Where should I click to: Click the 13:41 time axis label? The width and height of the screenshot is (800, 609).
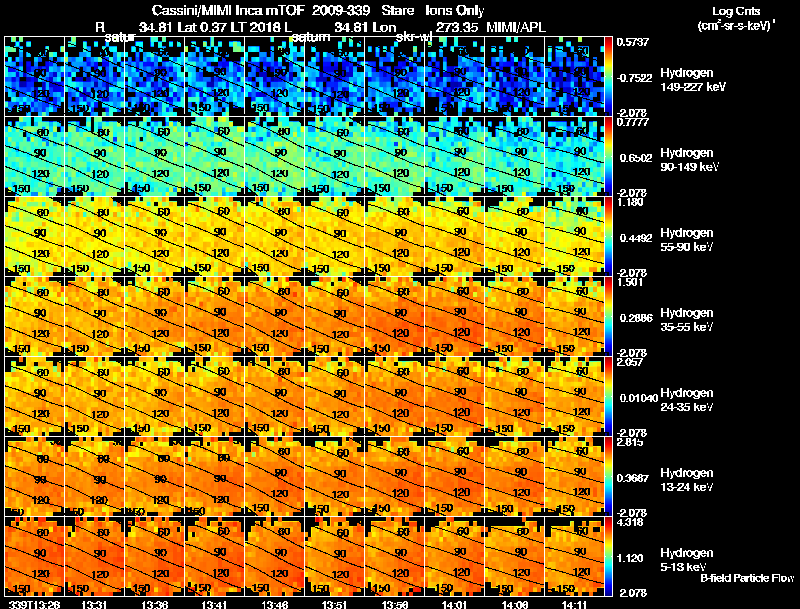(213, 605)
